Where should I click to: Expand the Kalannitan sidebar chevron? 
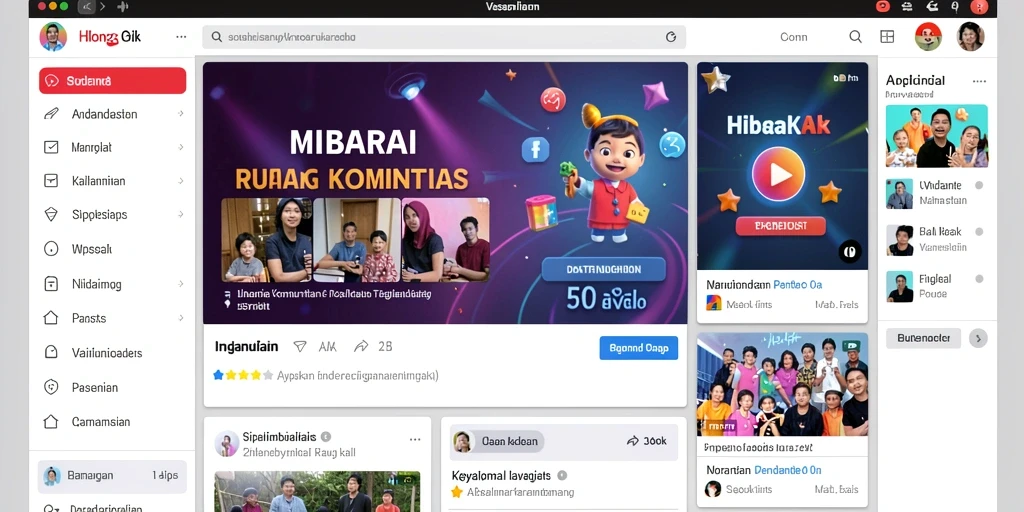click(x=180, y=181)
